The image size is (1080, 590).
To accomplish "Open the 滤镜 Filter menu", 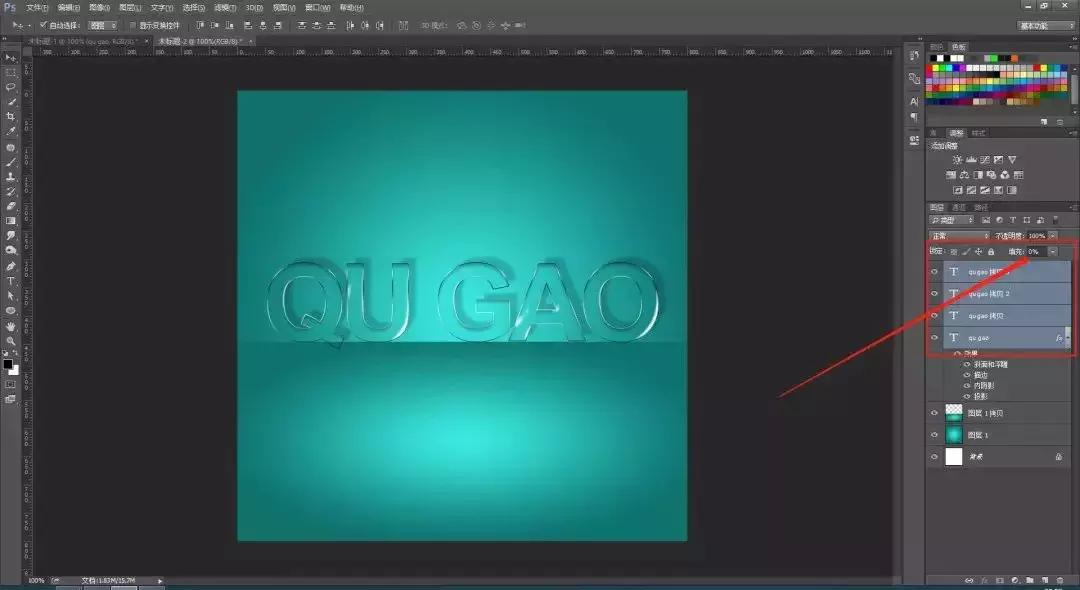I will click(x=225, y=8).
